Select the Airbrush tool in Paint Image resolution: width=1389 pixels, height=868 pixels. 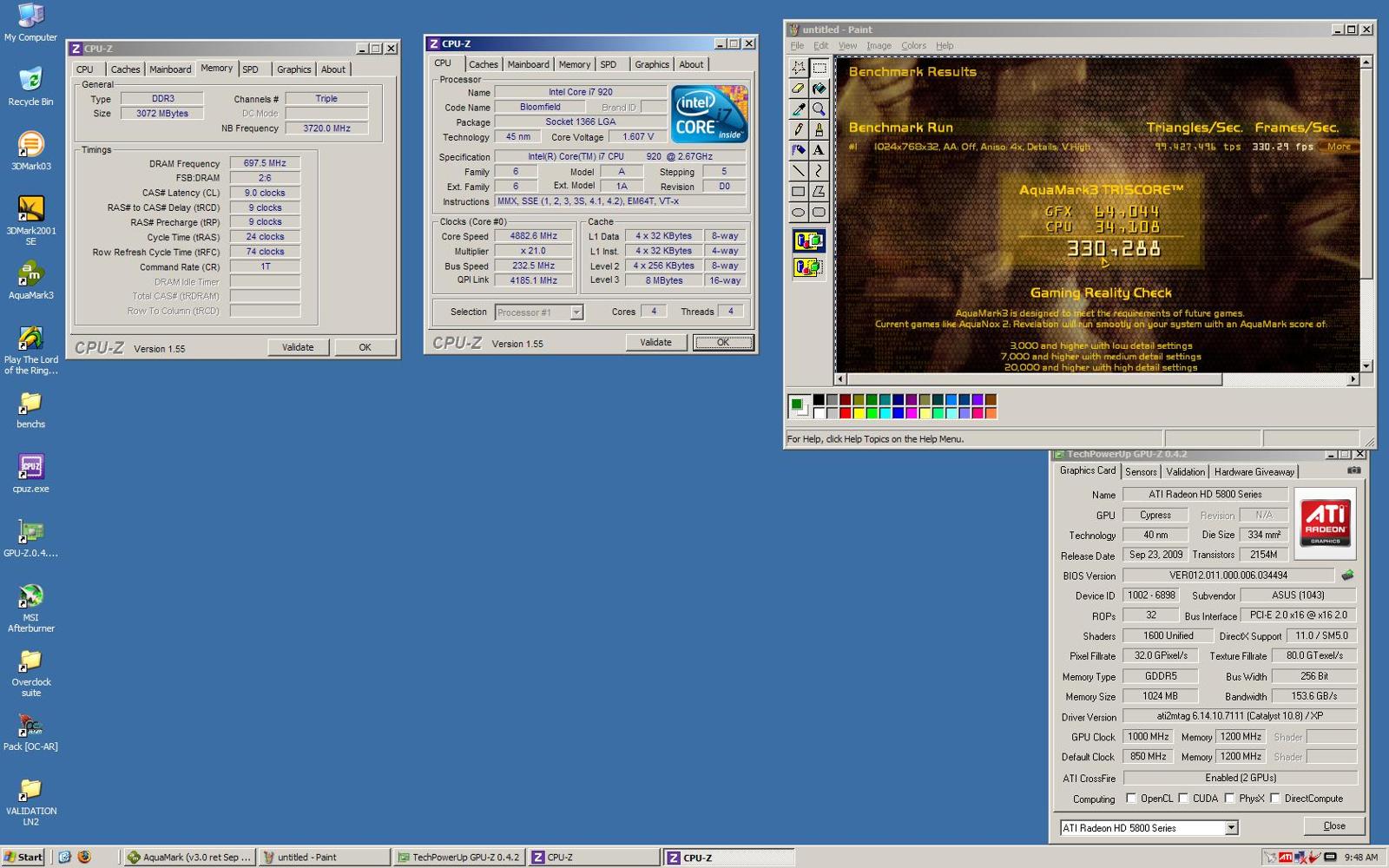pos(798,150)
